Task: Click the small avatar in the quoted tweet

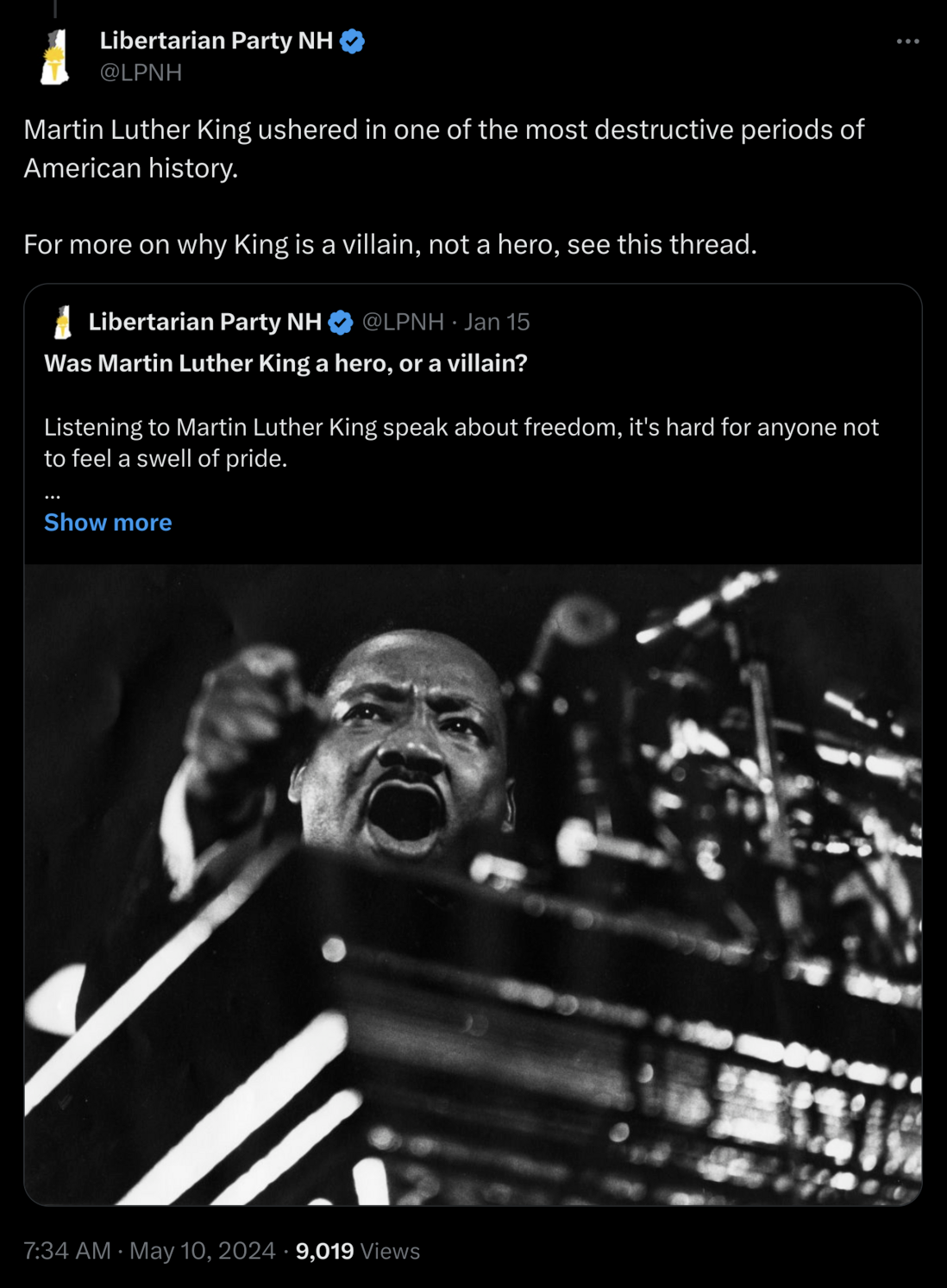Action: point(63,323)
